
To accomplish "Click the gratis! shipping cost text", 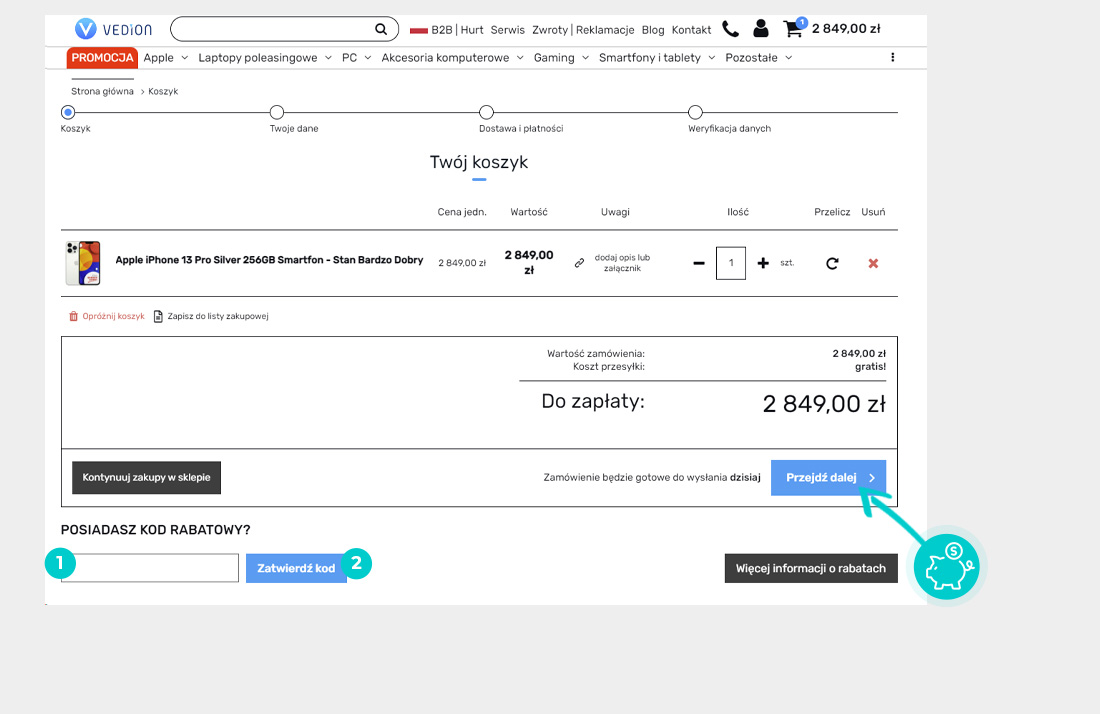I will [870, 366].
